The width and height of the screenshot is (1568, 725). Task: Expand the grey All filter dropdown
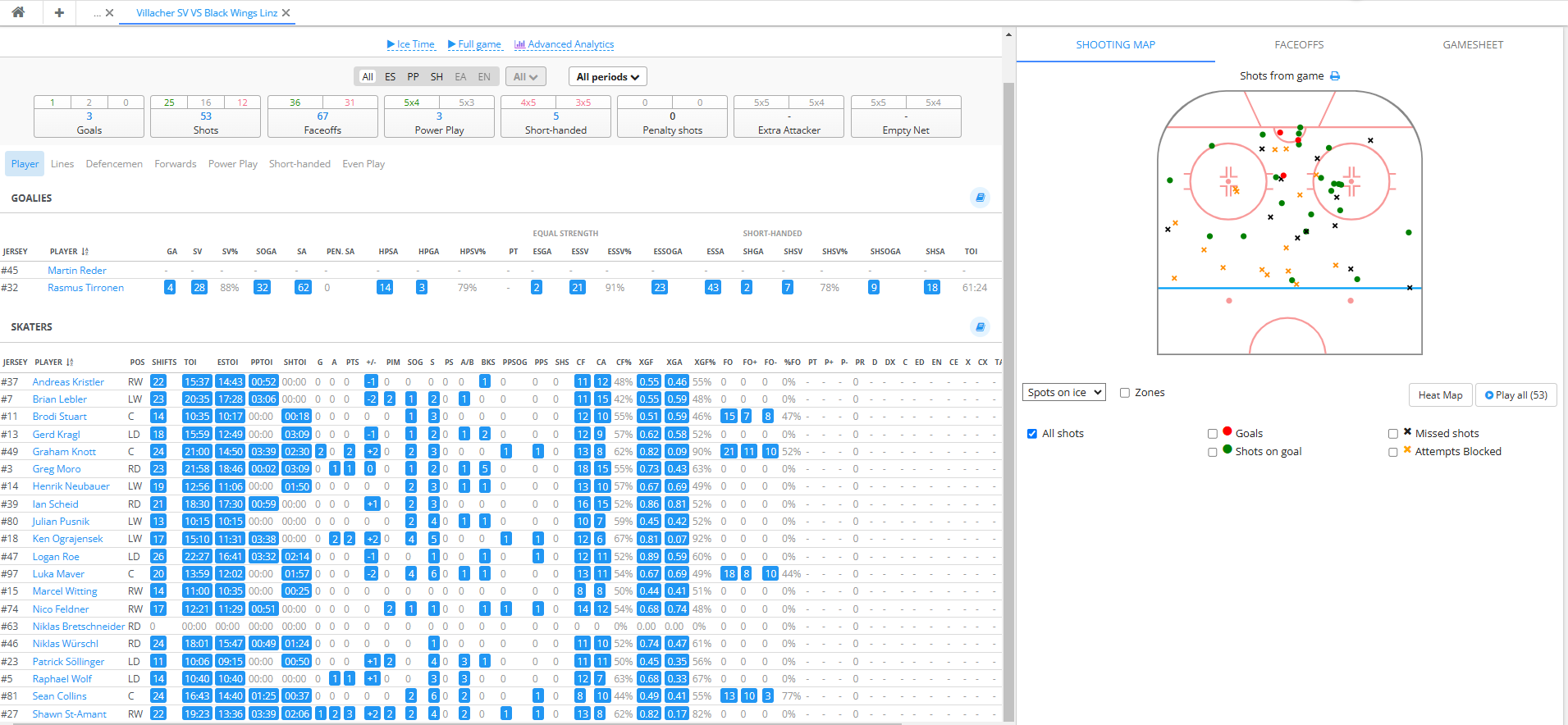pyautogui.click(x=525, y=77)
